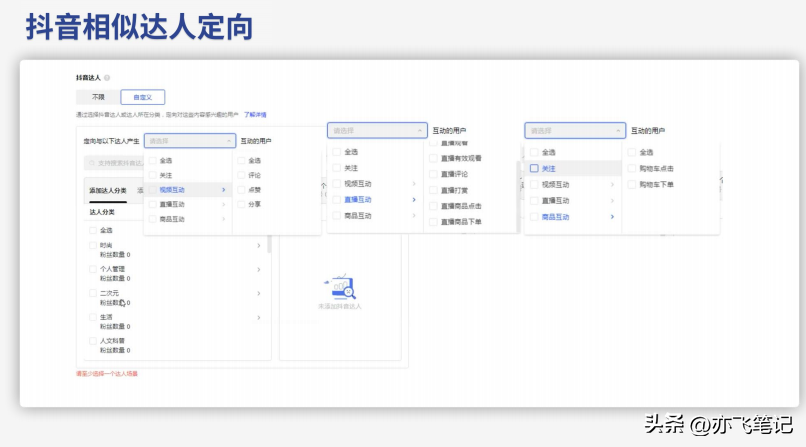Screen dimensions: 806x447
Task: Open the 了解详情 link
Action: (x=255, y=115)
